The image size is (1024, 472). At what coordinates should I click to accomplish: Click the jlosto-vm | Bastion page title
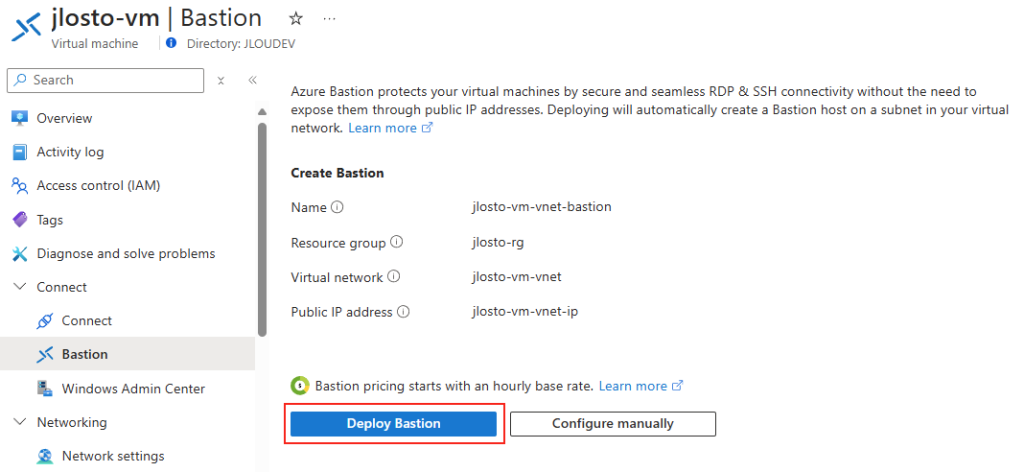(156, 18)
